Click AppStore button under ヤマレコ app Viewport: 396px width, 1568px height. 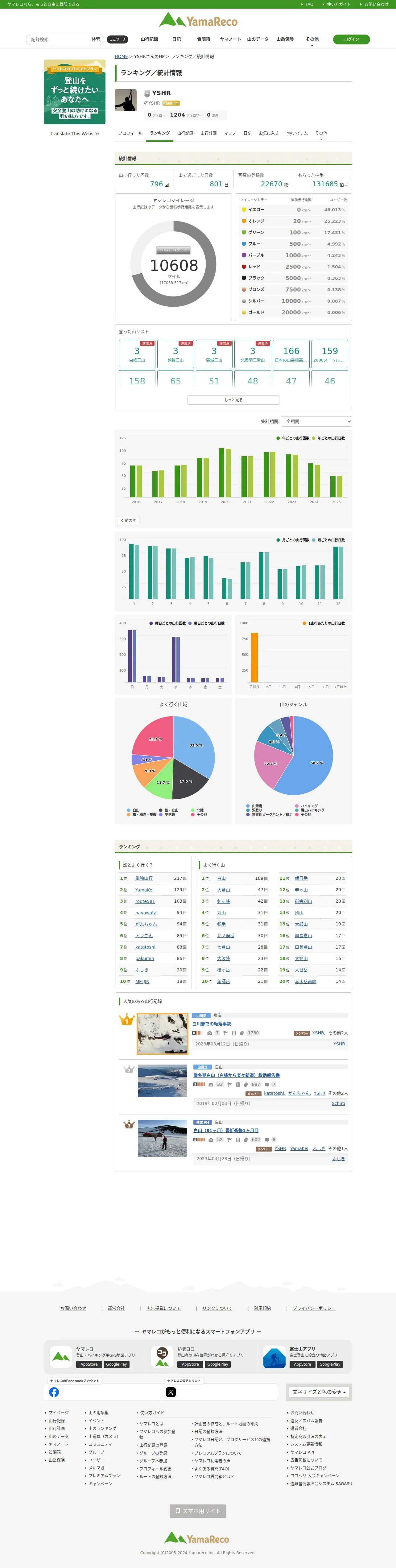pyautogui.click(x=89, y=1364)
